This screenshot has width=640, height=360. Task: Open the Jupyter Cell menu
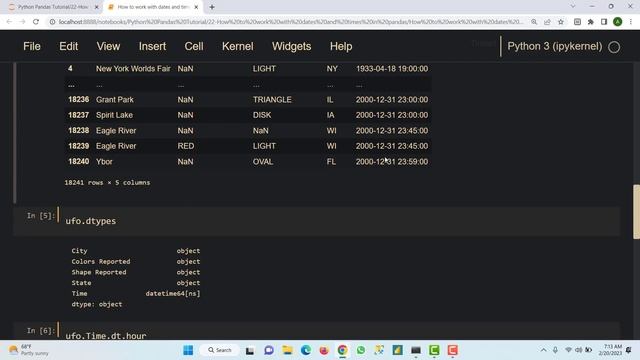194,46
